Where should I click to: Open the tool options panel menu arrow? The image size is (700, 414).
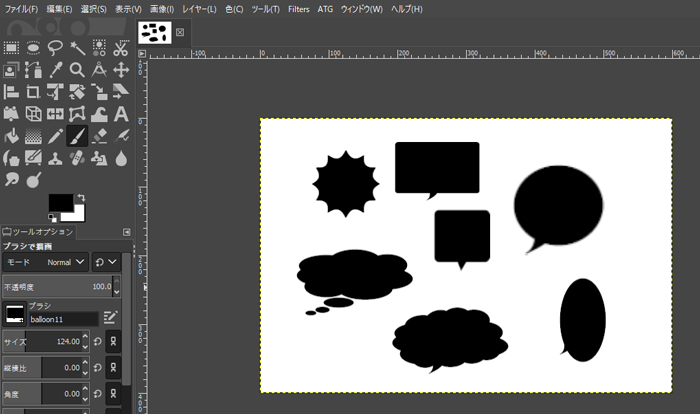click(x=126, y=231)
